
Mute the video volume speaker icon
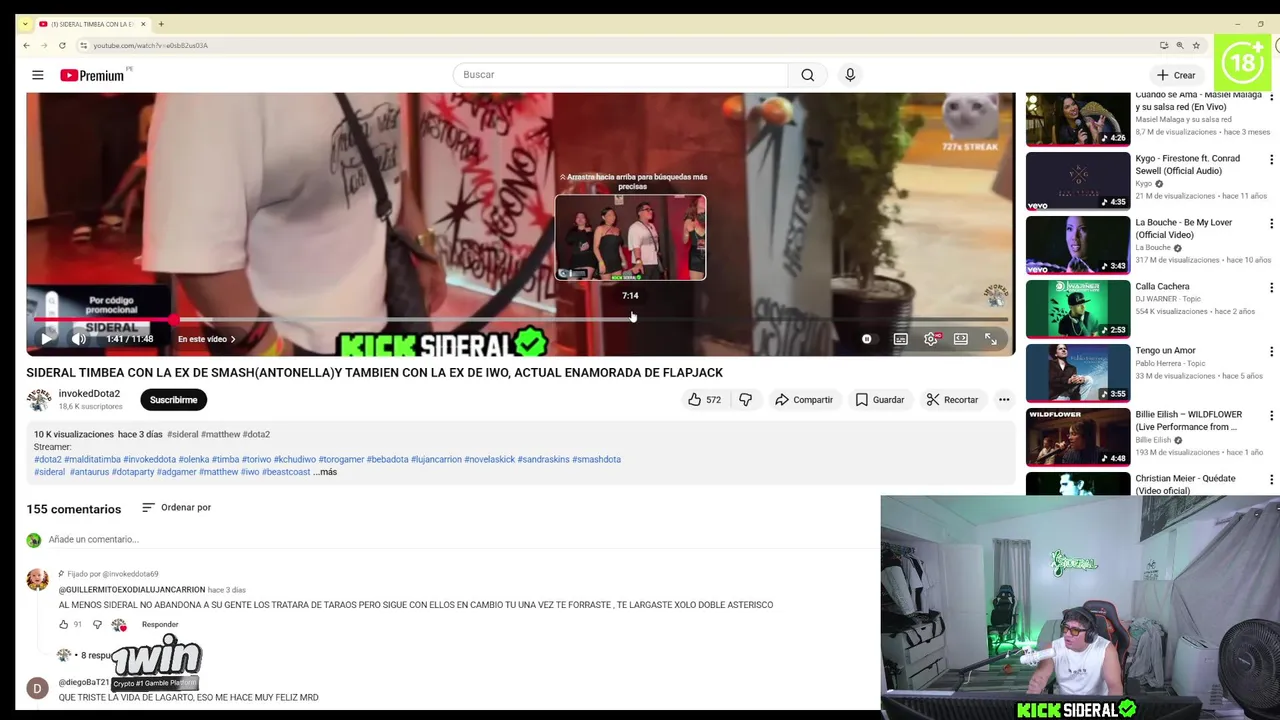tap(79, 339)
